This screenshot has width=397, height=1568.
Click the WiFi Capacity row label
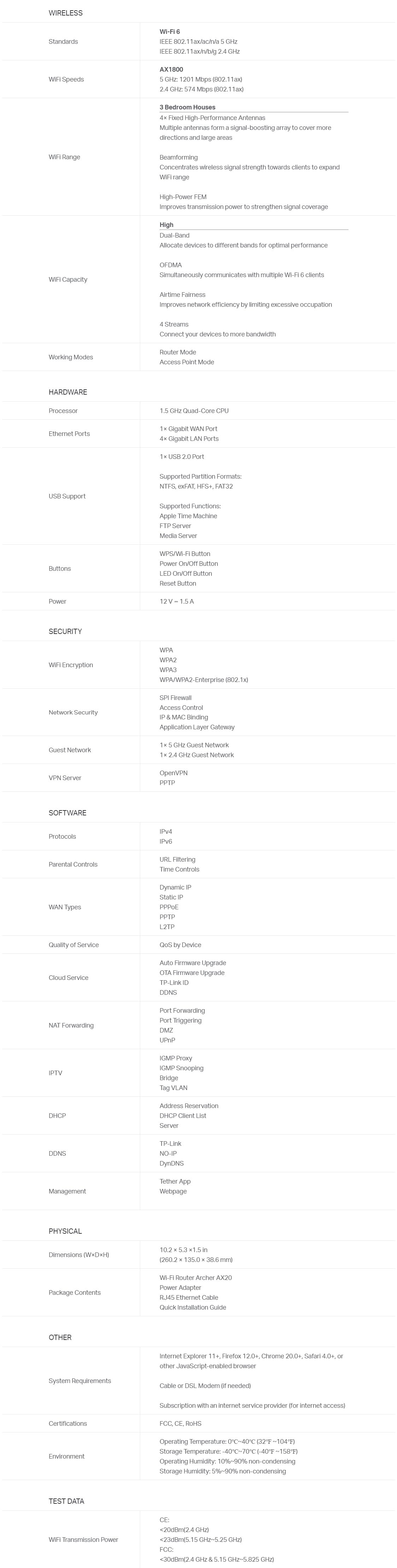[x=68, y=279]
